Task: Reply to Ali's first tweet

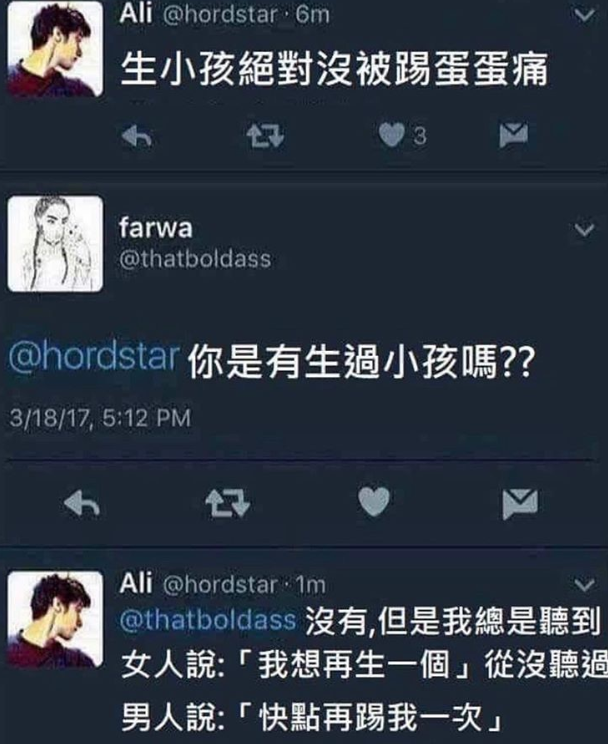Action: [137, 137]
